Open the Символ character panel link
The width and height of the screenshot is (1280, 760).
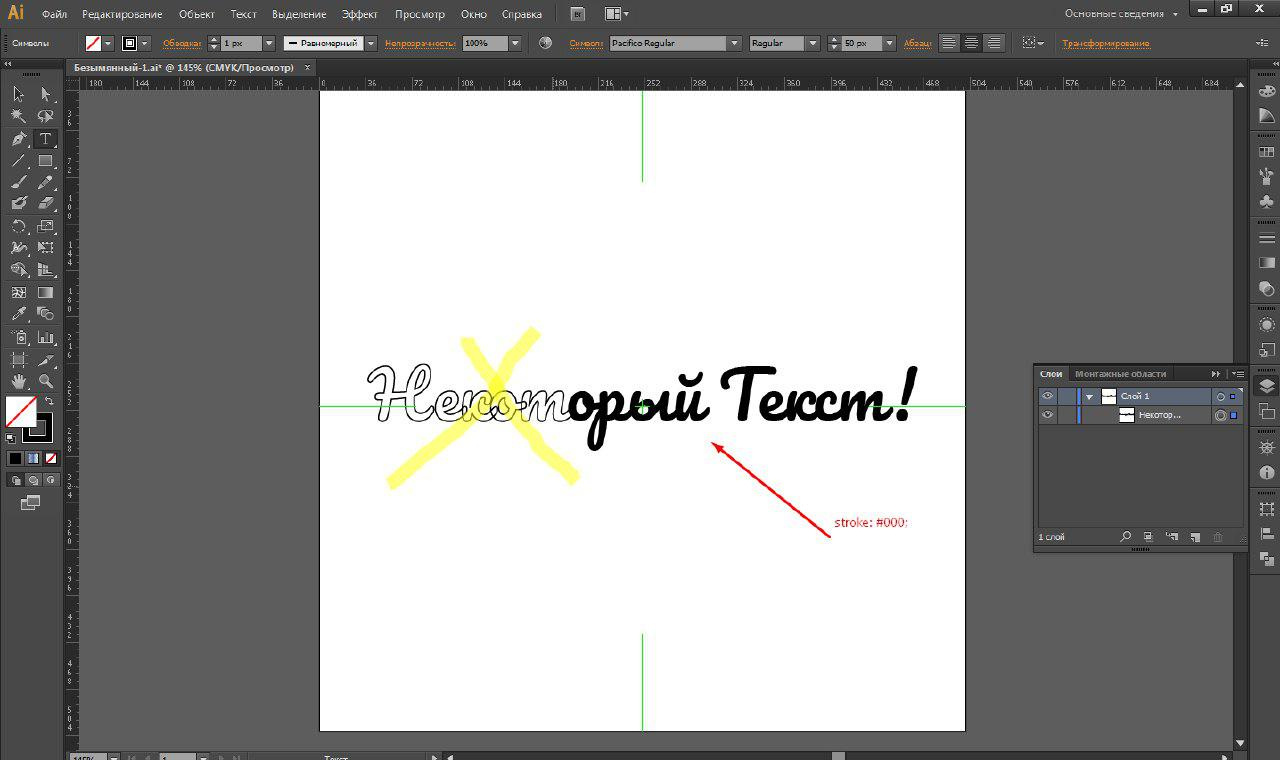586,44
